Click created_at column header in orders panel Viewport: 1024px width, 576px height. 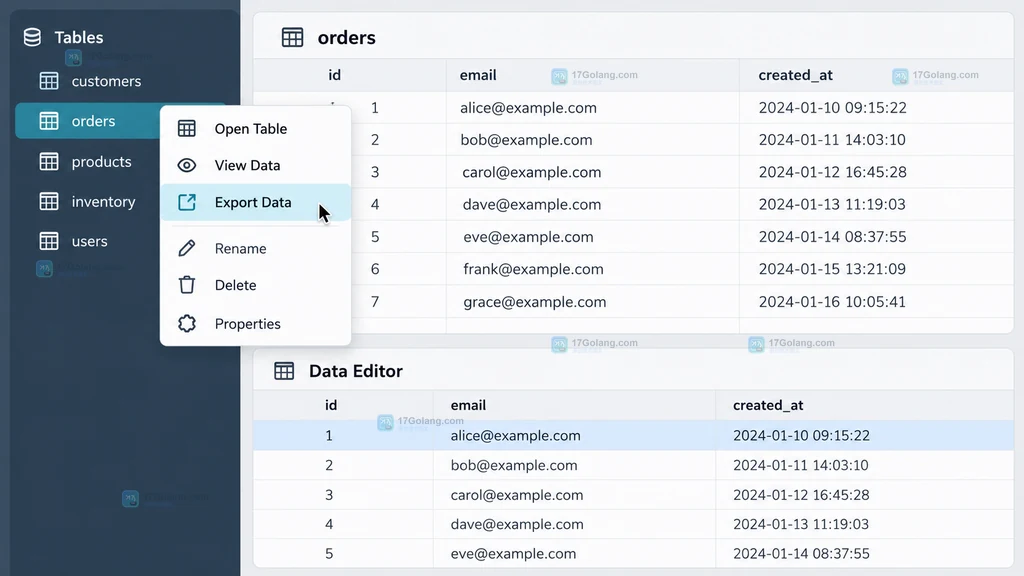point(795,75)
